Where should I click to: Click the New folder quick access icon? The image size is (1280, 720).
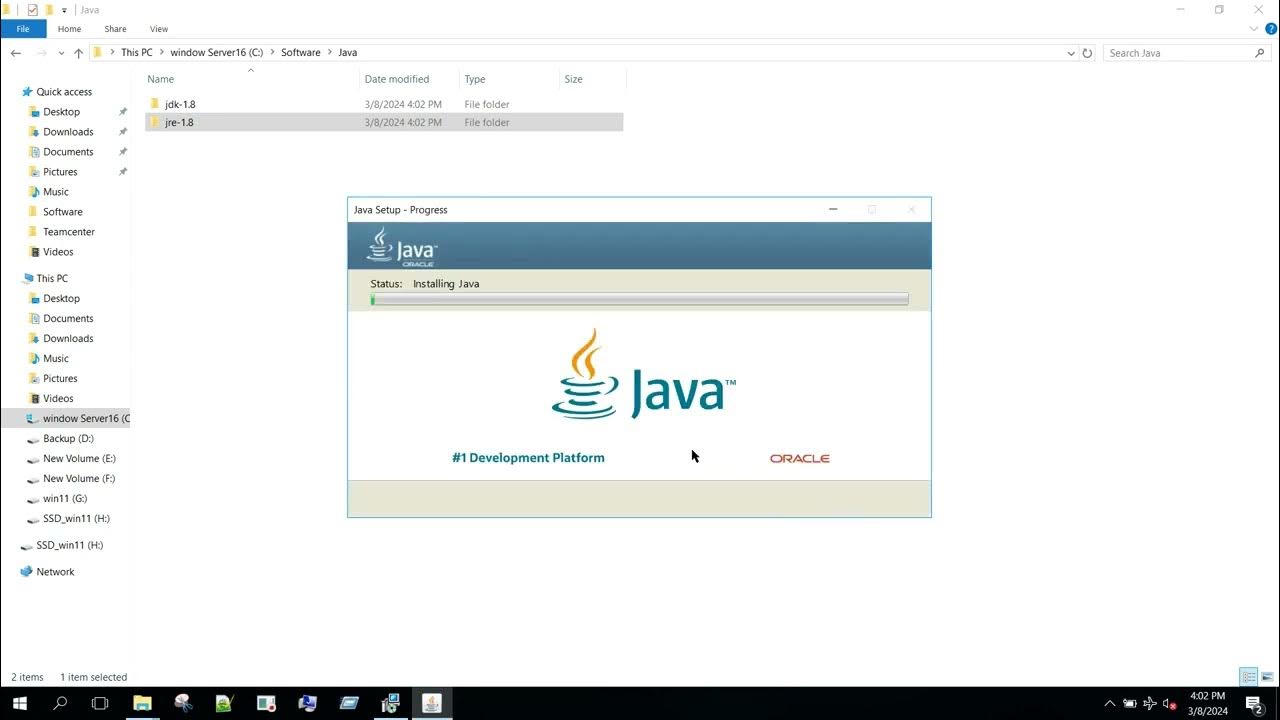coord(48,10)
